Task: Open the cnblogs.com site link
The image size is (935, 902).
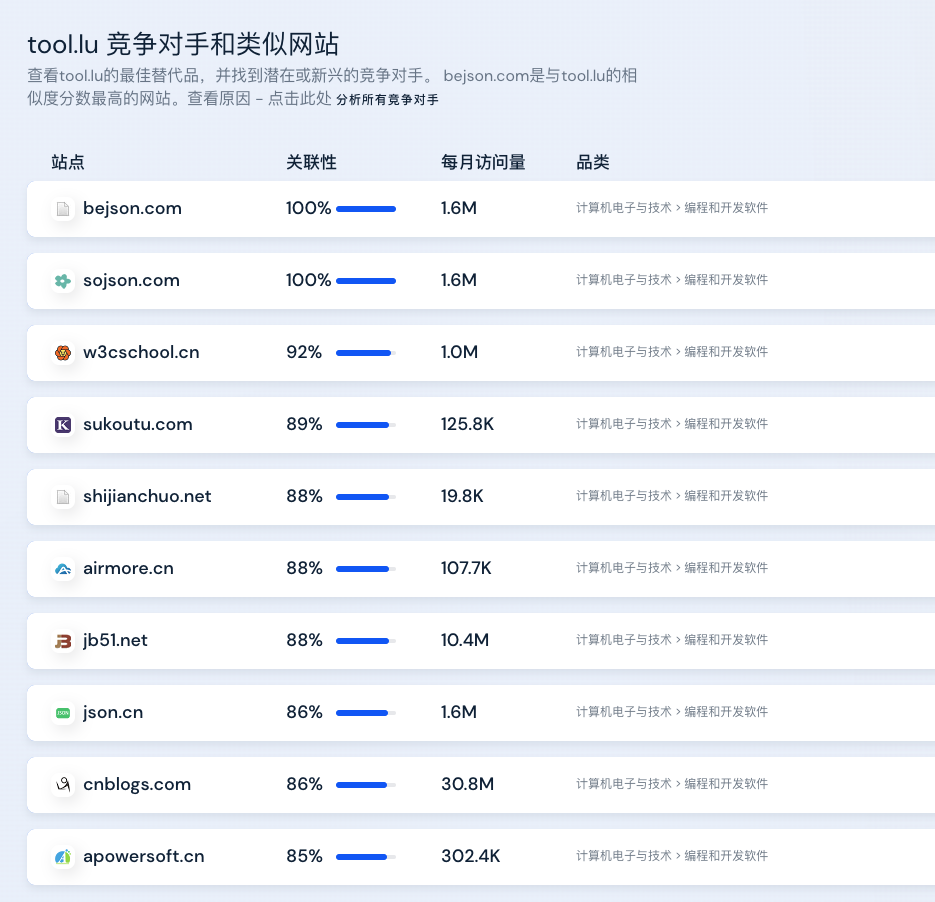Action: pos(137,784)
